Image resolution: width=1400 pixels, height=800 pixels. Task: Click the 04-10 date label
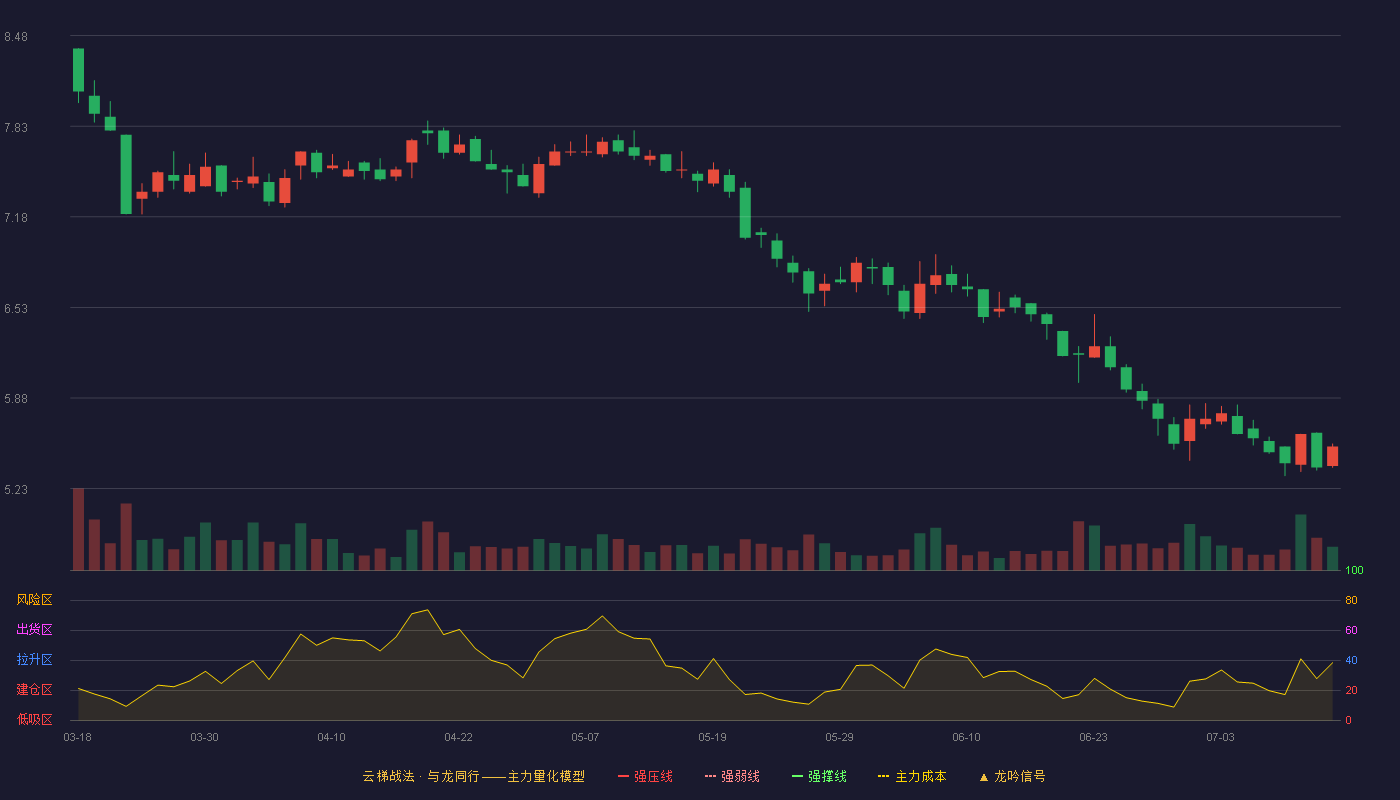point(331,737)
